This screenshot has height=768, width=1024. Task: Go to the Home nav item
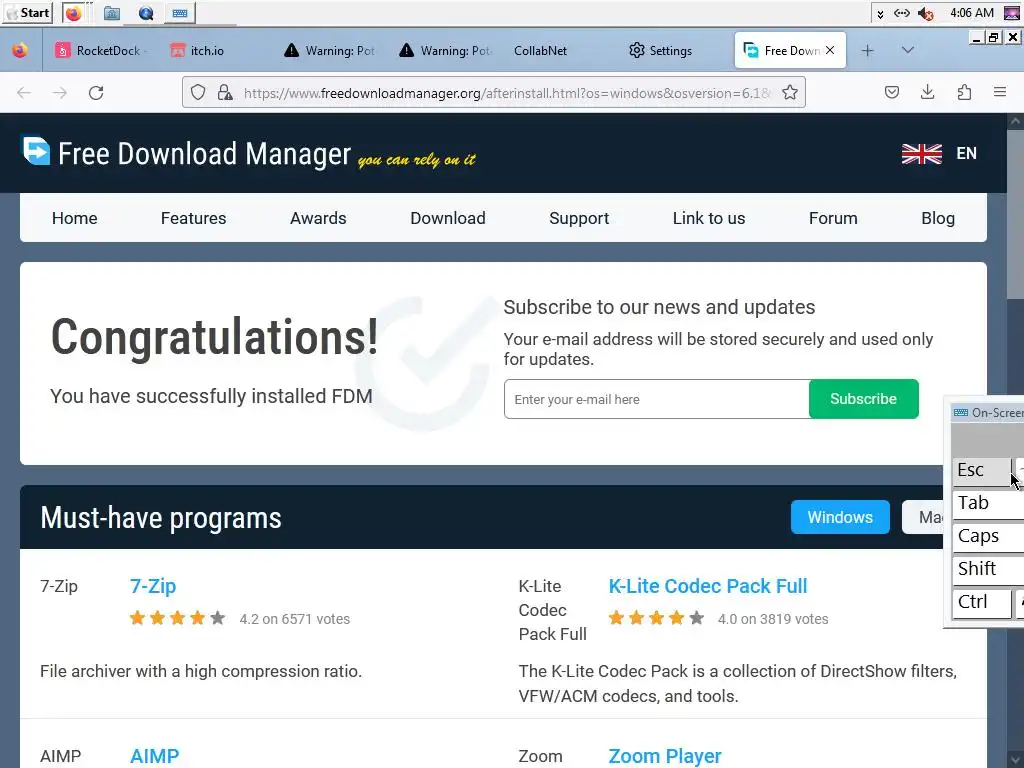tap(74, 218)
